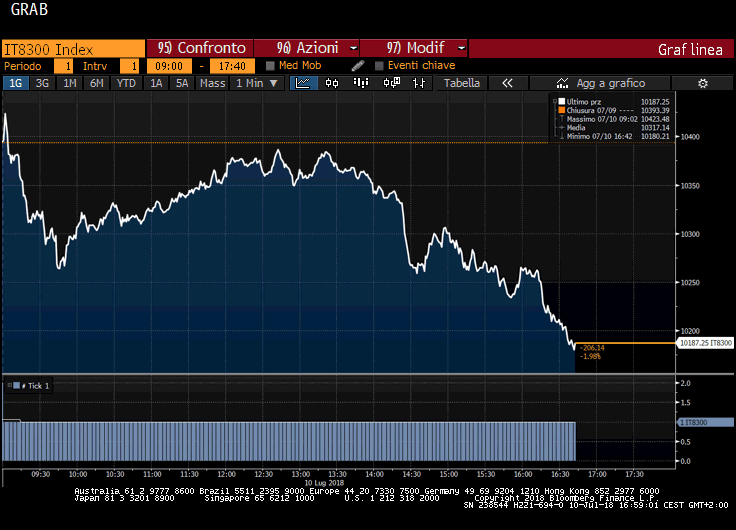Image resolution: width=736 pixels, height=530 pixels.
Task: Click the GRAB title text
Action: click(29, 9)
